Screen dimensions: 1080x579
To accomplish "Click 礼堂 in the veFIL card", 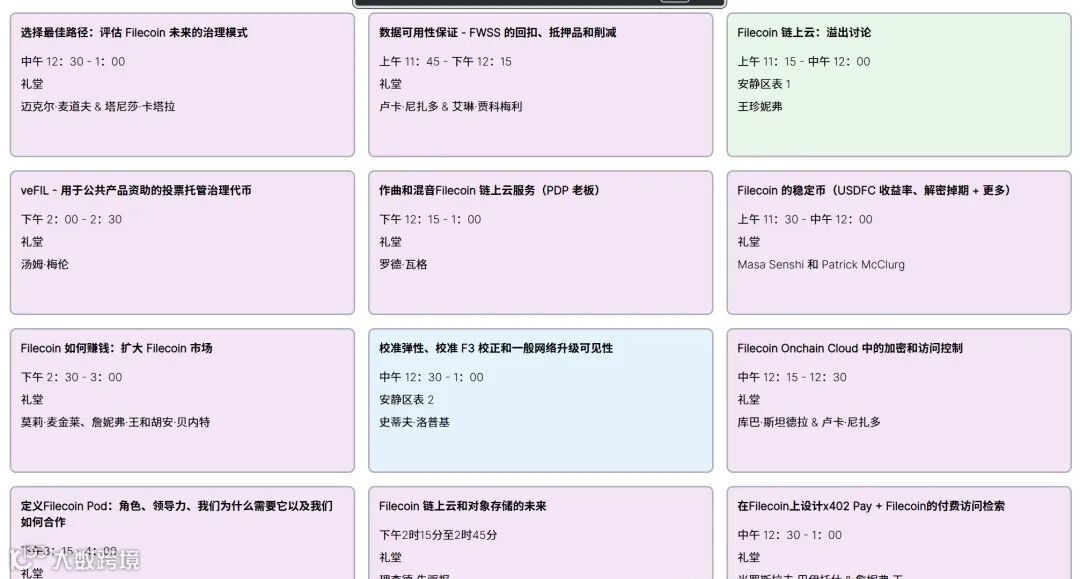I will tap(32, 241).
